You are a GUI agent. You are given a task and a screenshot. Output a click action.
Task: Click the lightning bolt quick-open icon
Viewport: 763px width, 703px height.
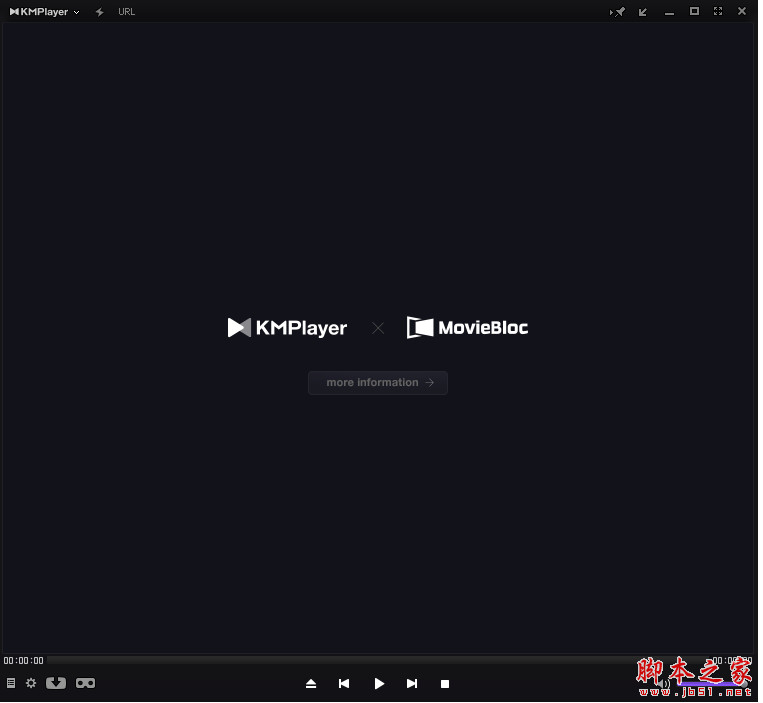(x=99, y=12)
